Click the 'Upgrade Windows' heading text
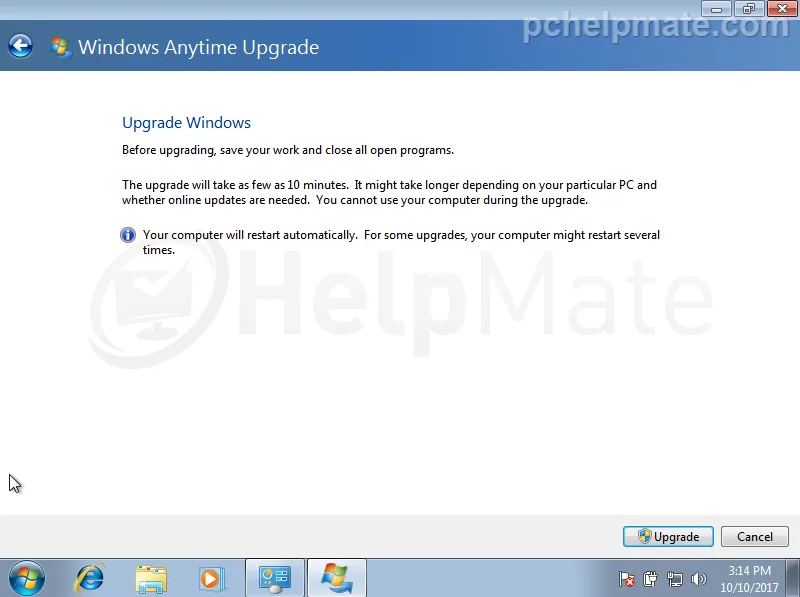 click(x=186, y=123)
